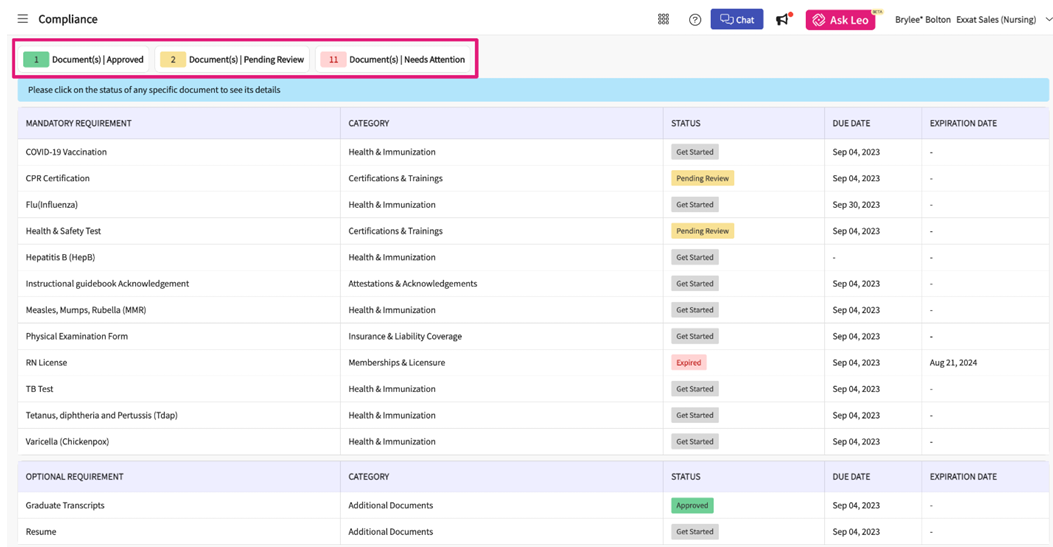
Task: Click Get Started for Instructional guidebook Acknowledgement
Action: [694, 283]
